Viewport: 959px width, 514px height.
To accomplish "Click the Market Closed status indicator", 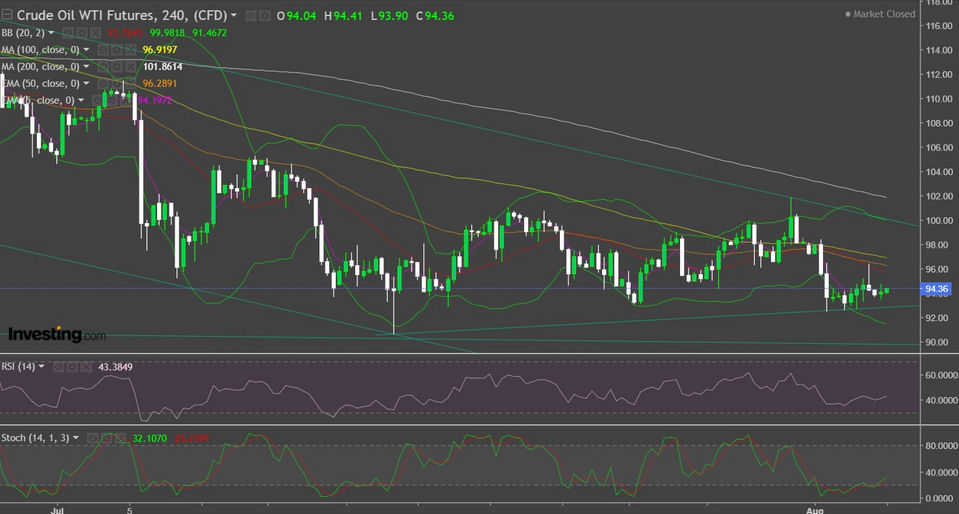I will click(880, 13).
